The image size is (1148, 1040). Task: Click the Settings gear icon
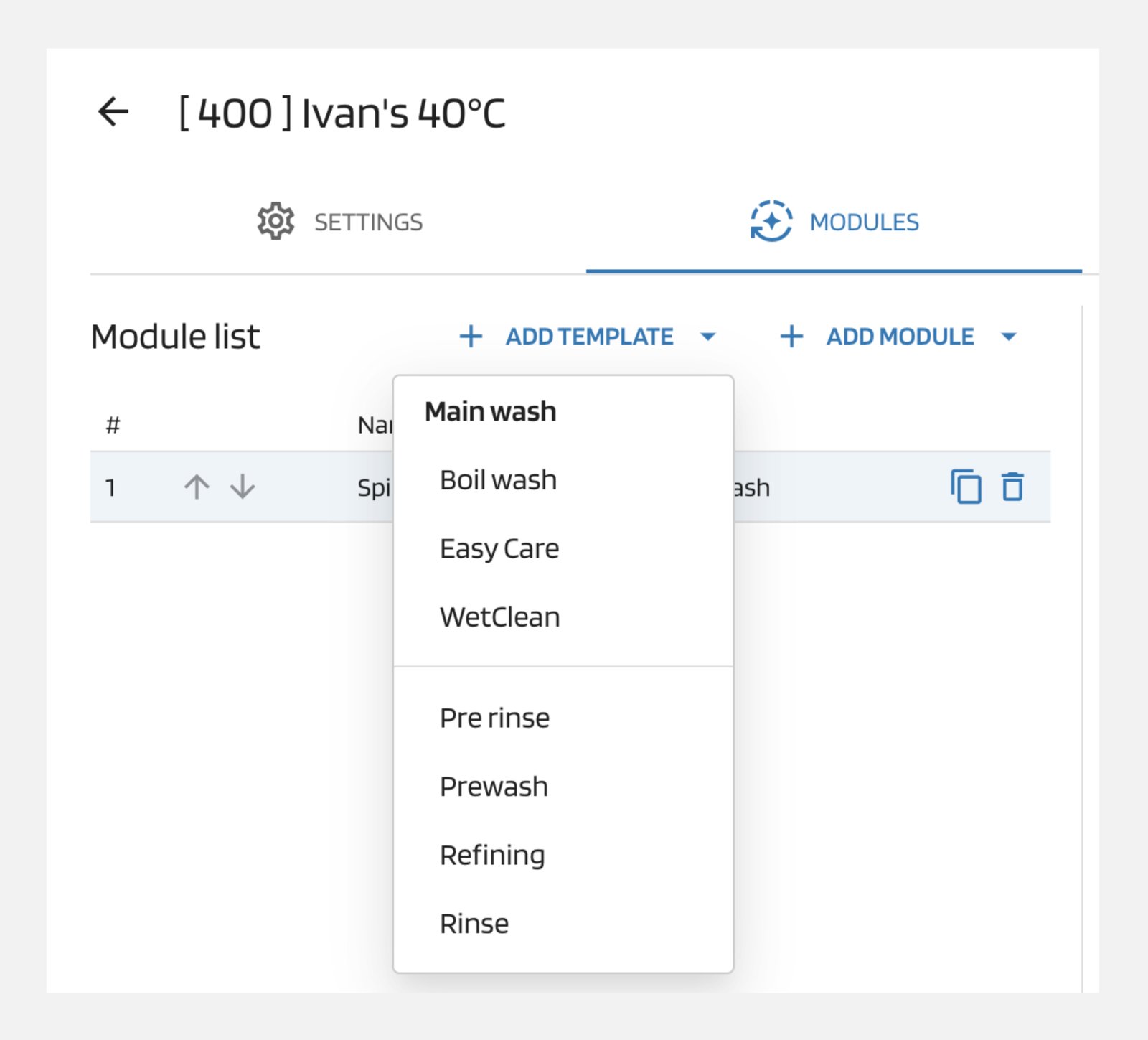276,222
